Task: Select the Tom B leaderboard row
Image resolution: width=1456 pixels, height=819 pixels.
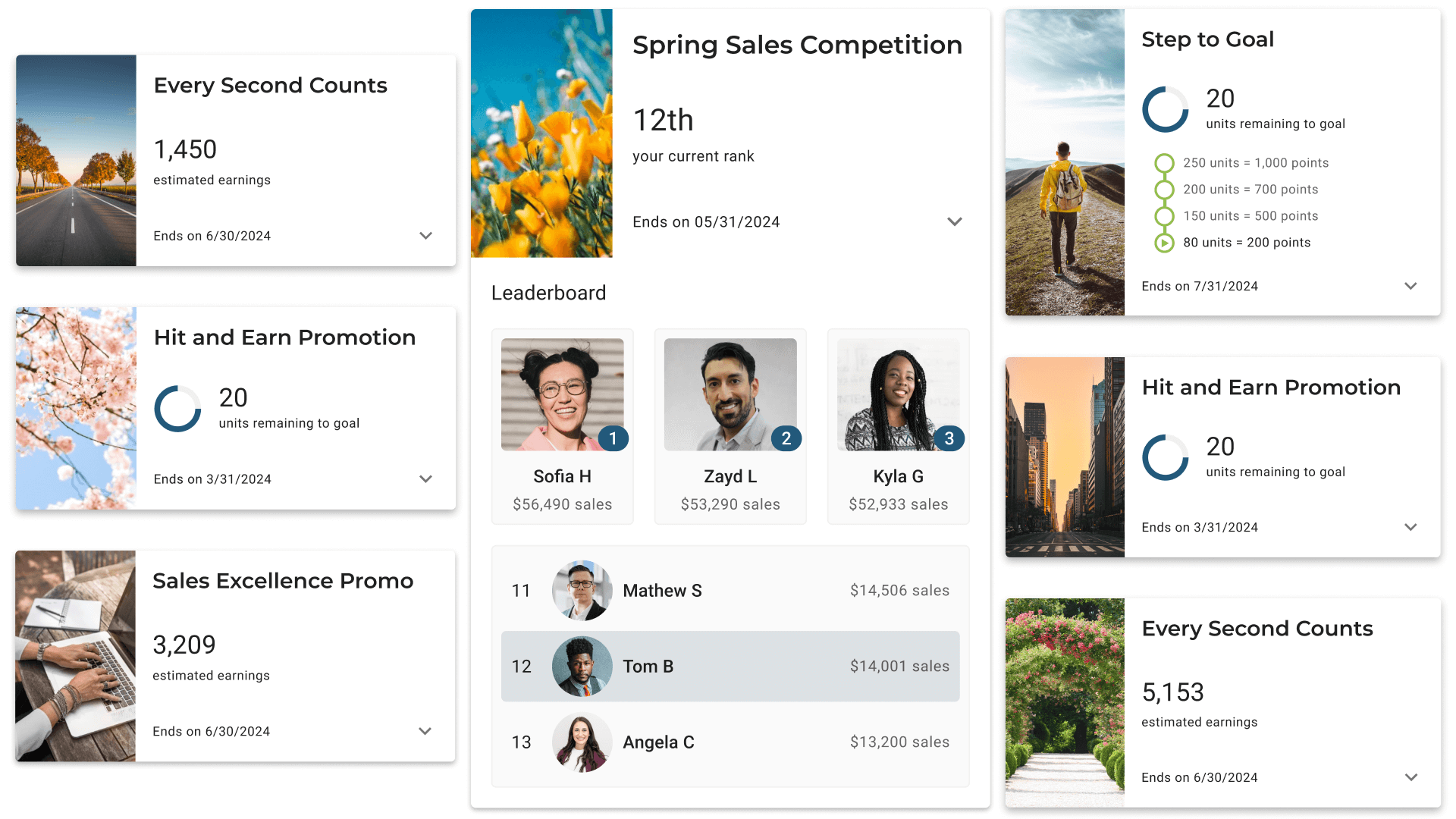Action: point(730,667)
